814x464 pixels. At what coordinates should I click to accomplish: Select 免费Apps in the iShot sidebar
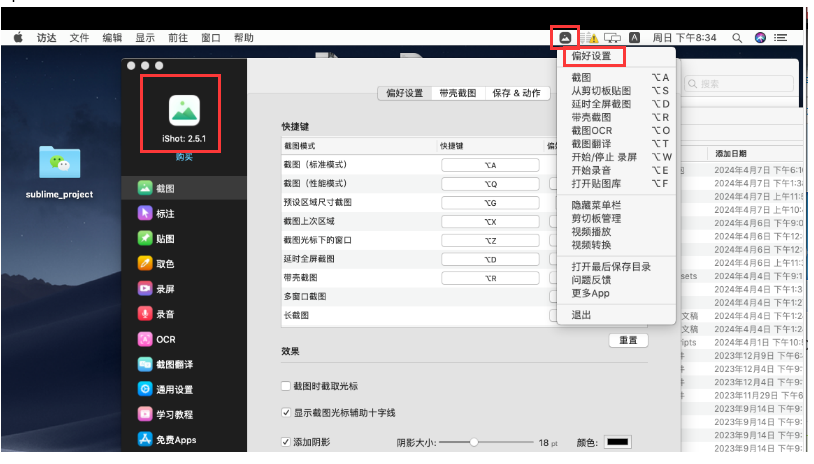pyautogui.click(x=184, y=440)
